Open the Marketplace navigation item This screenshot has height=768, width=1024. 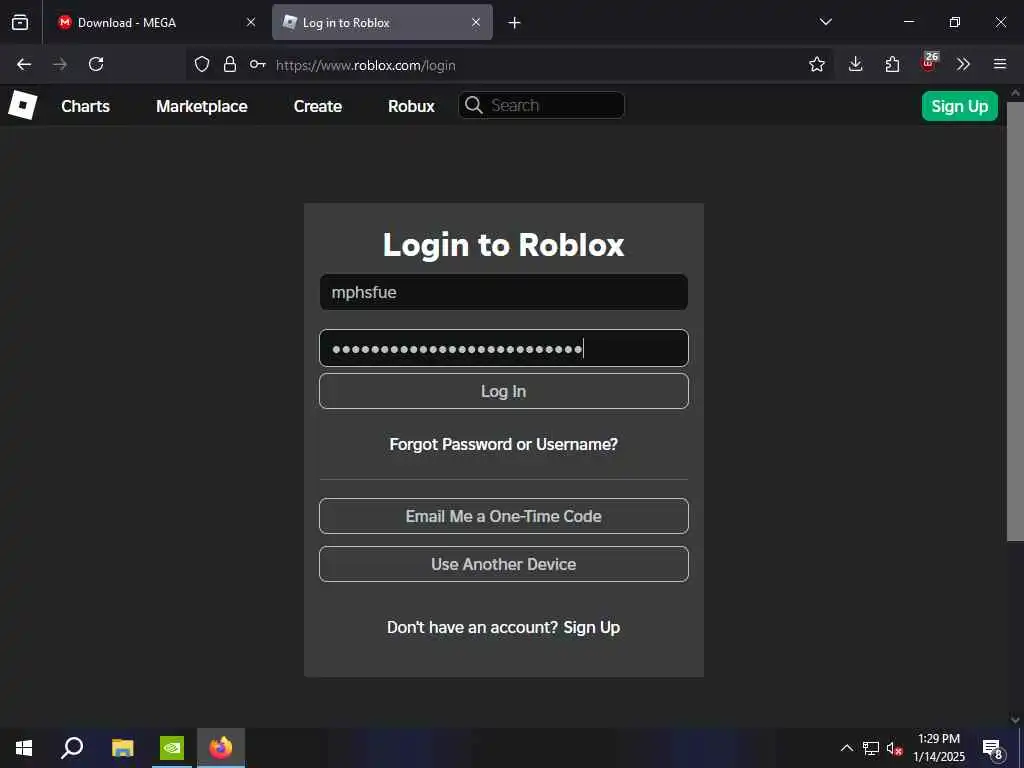coord(202,106)
